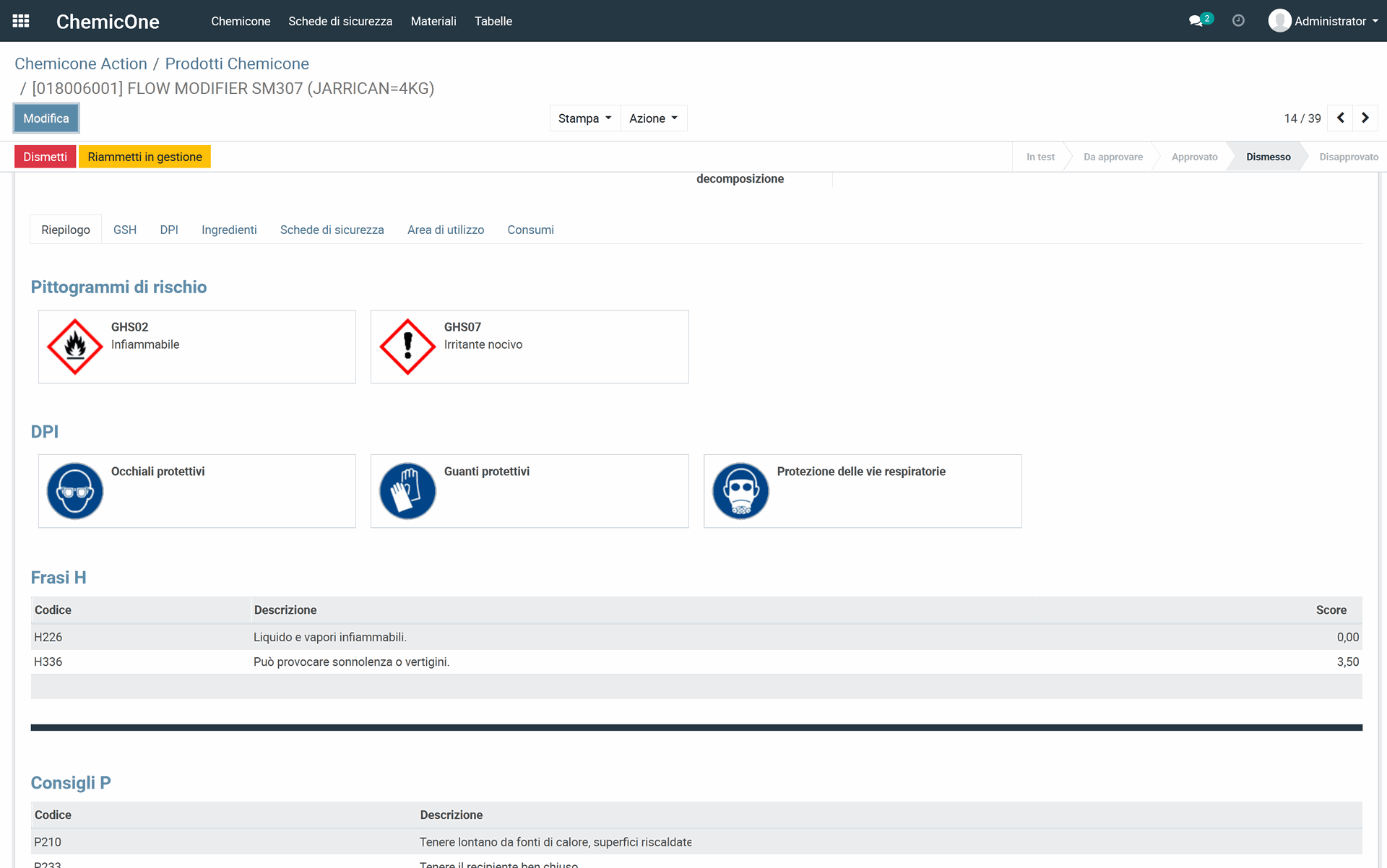Open the Schede di sicurezza top menu

pyautogui.click(x=340, y=21)
